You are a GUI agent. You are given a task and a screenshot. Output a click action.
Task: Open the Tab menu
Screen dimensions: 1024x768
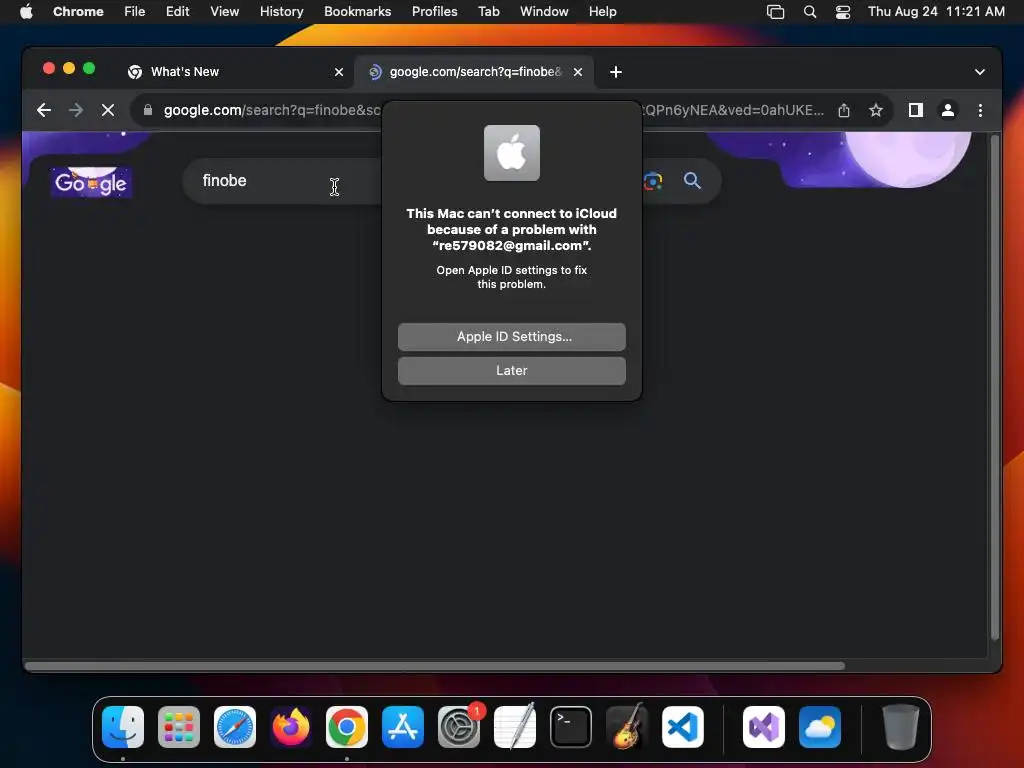pyautogui.click(x=488, y=11)
